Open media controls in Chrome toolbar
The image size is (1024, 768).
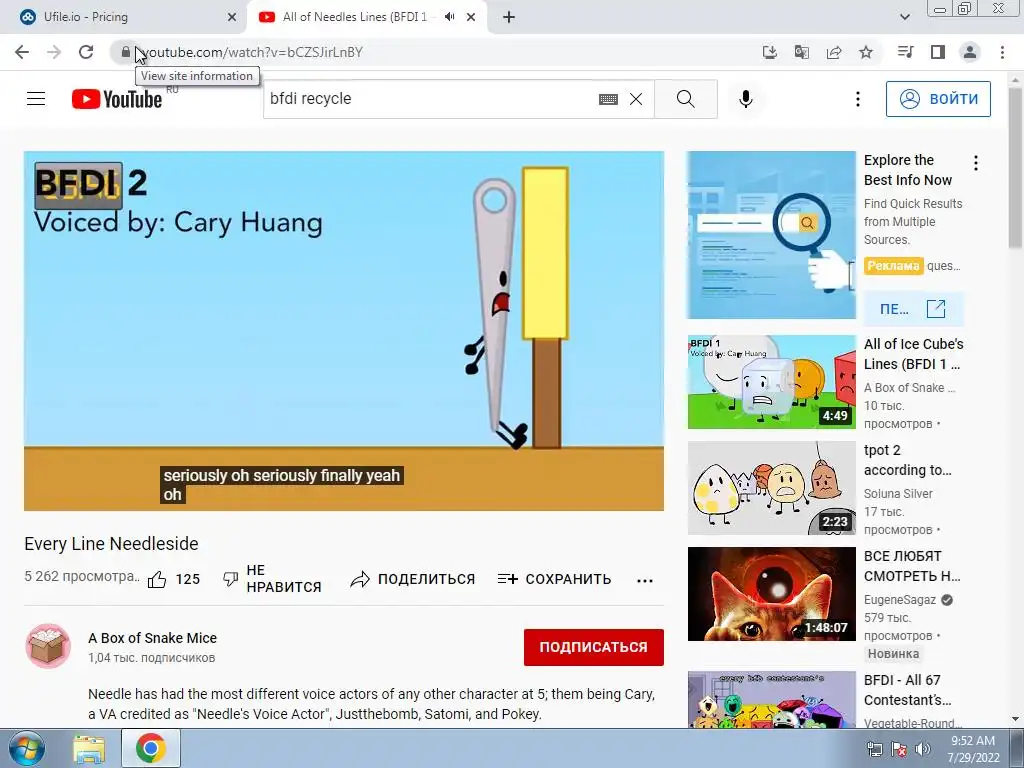905,52
